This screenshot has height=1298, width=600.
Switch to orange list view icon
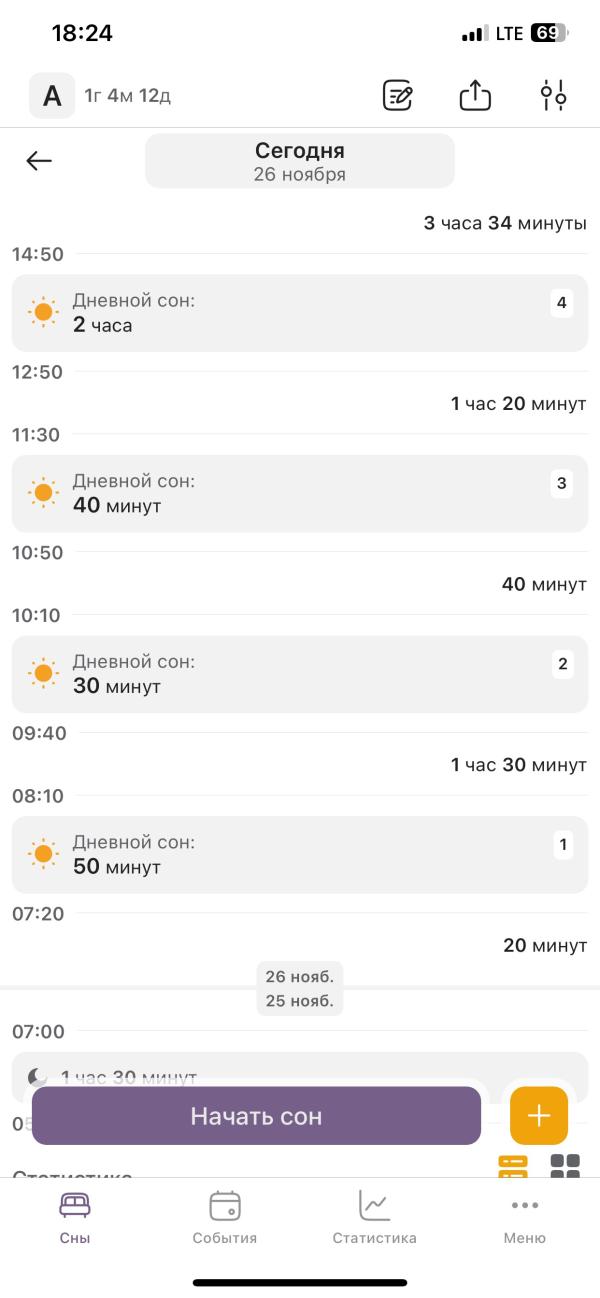pyautogui.click(x=513, y=1166)
